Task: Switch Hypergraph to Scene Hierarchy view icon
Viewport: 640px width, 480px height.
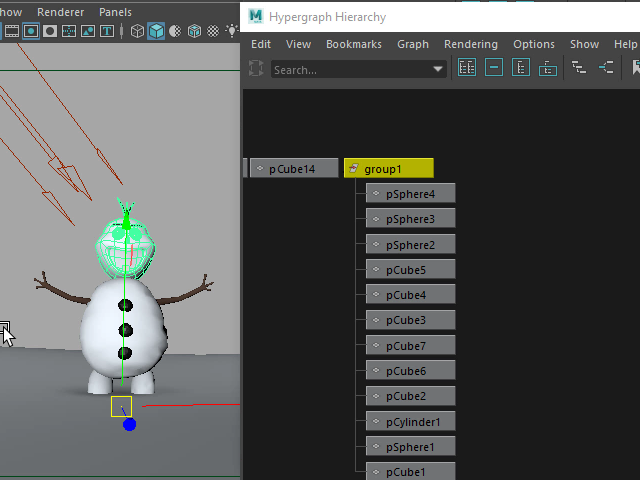Action: (x=579, y=68)
